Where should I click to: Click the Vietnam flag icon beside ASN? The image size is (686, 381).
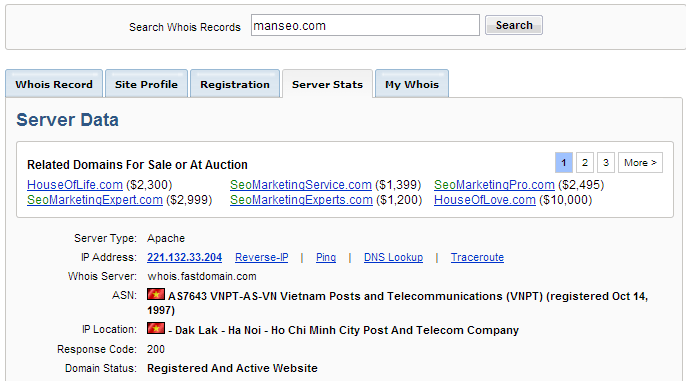tap(156, 294)
